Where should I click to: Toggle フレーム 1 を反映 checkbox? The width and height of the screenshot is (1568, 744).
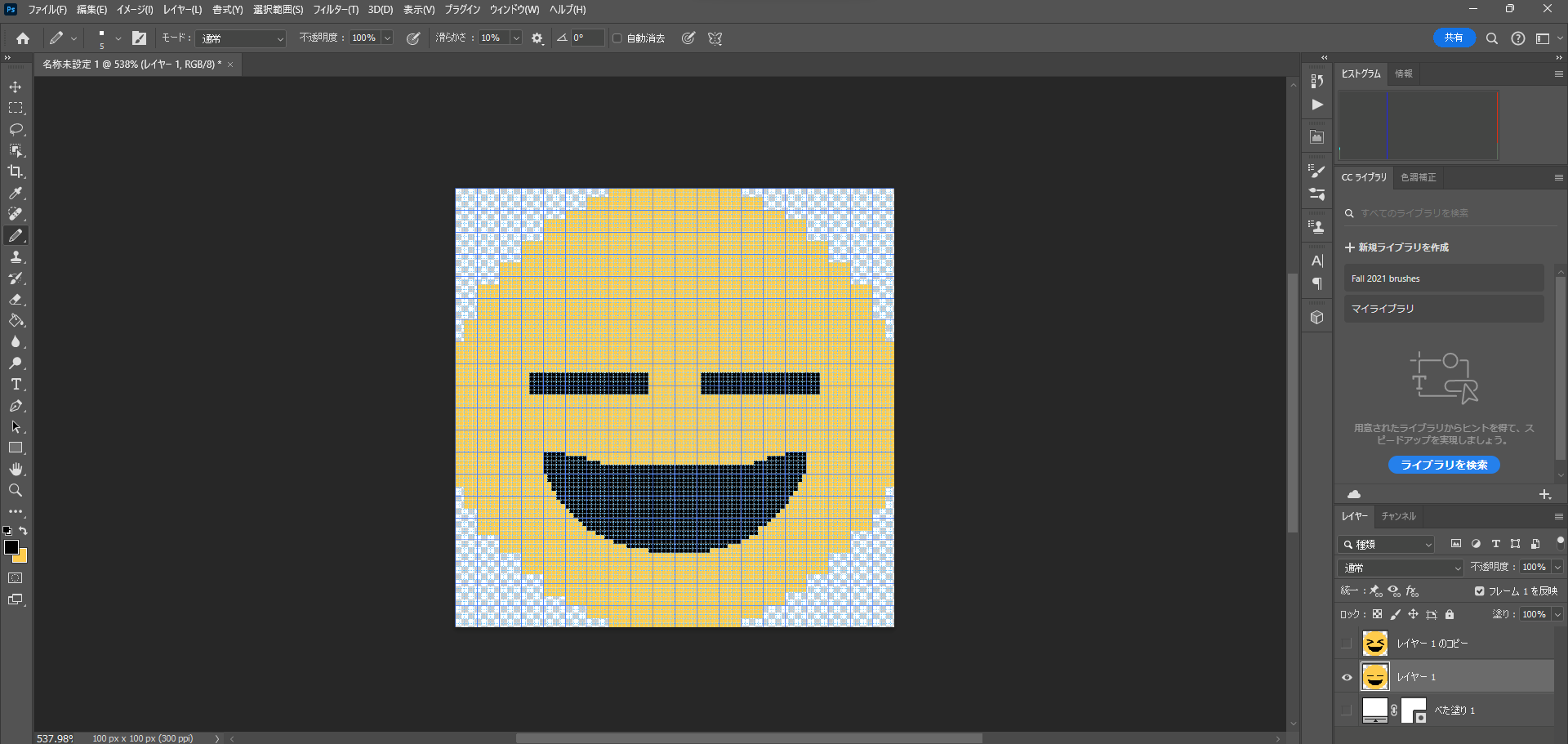[1479, 590]
